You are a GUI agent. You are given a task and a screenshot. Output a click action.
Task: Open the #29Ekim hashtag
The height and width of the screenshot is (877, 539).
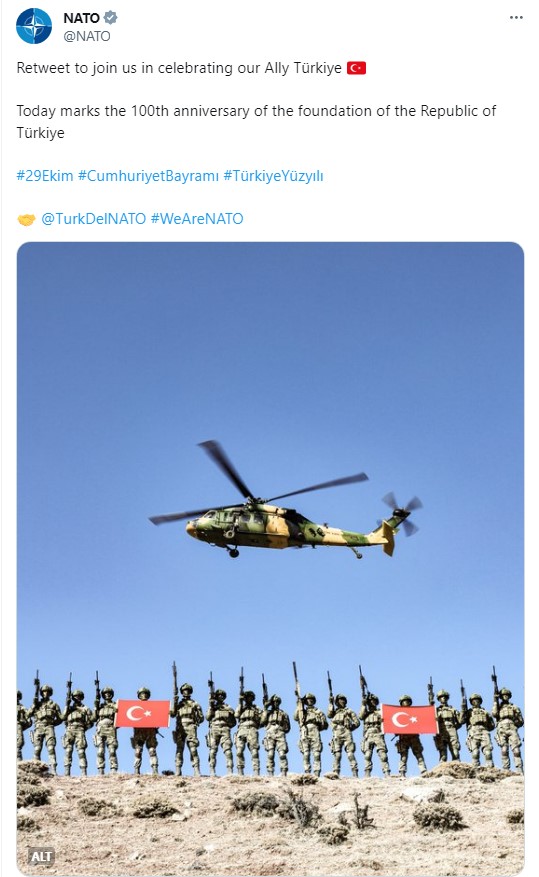(x=45, y=176)
